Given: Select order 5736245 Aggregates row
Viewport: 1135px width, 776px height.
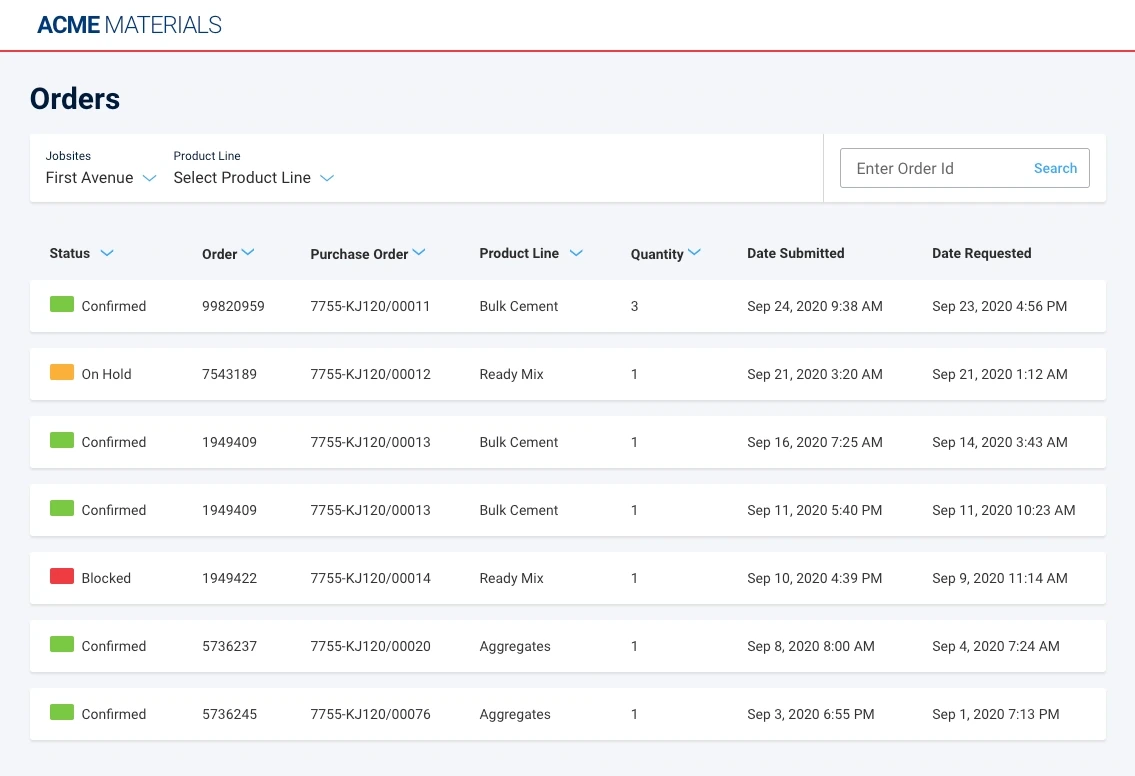Looking at the screenshot, I should pos(568,714).
